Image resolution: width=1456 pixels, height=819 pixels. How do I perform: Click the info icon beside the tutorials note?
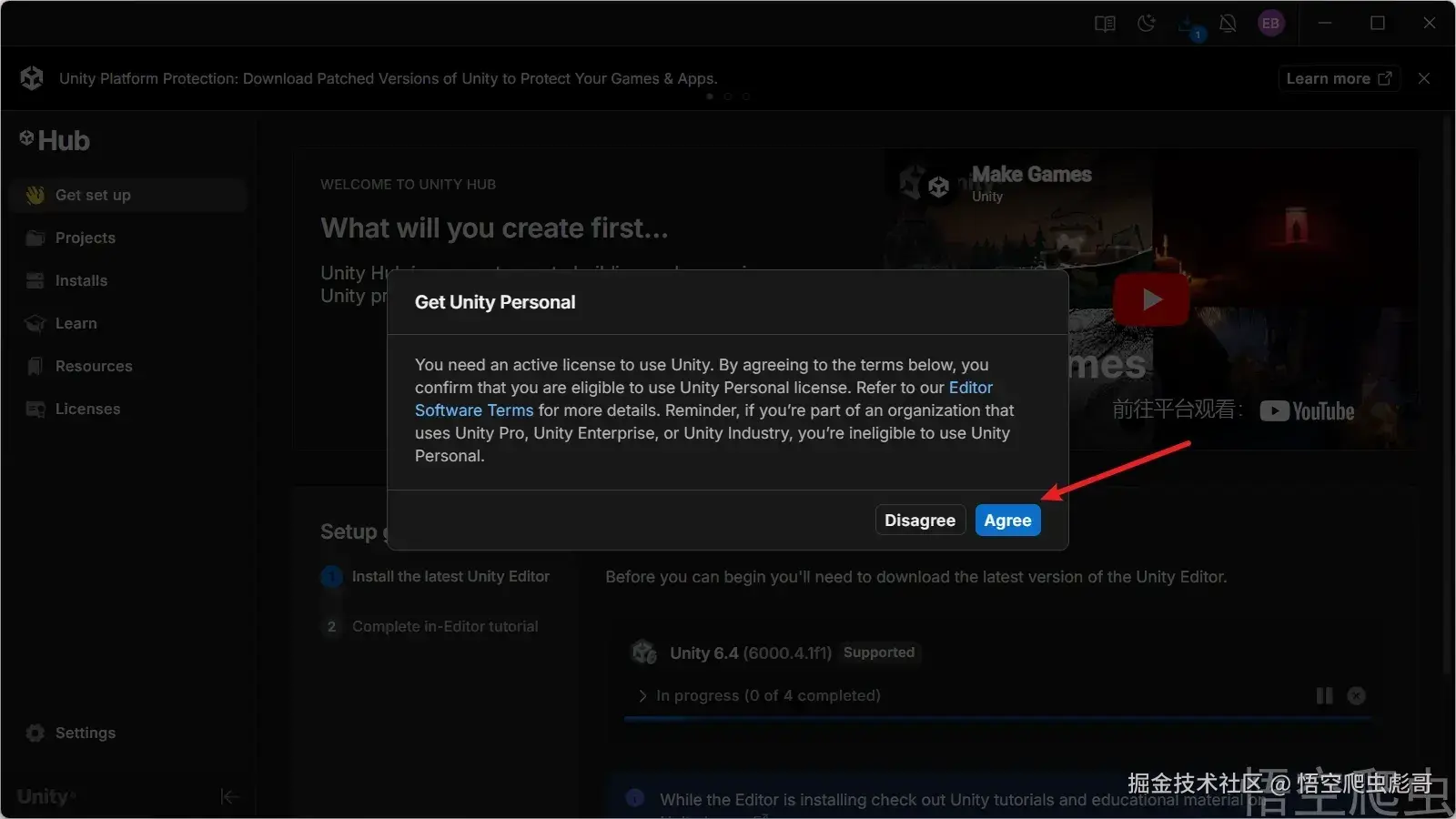point(635,798)
